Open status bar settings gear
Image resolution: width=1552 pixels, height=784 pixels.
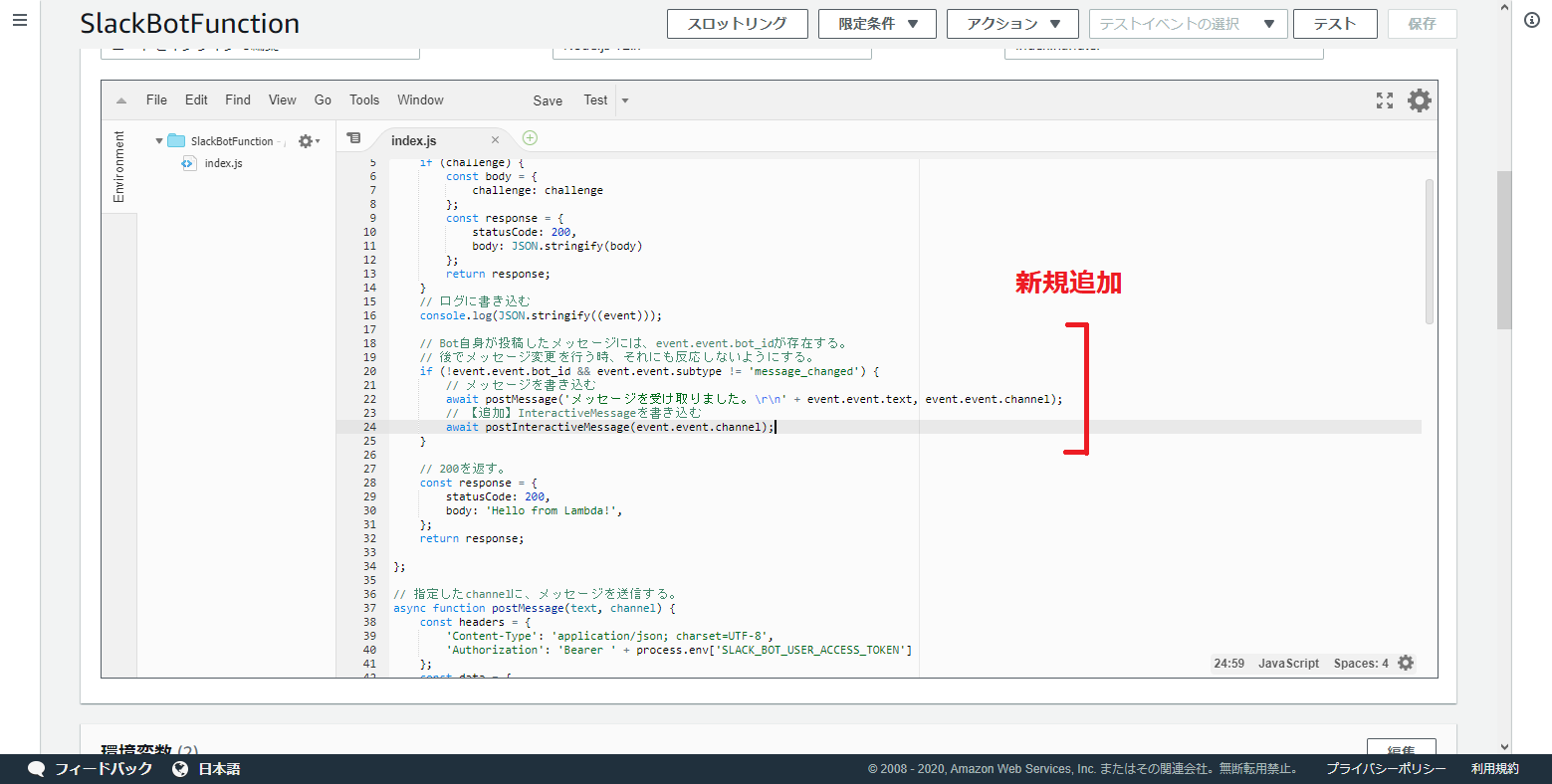point(1406,663)
